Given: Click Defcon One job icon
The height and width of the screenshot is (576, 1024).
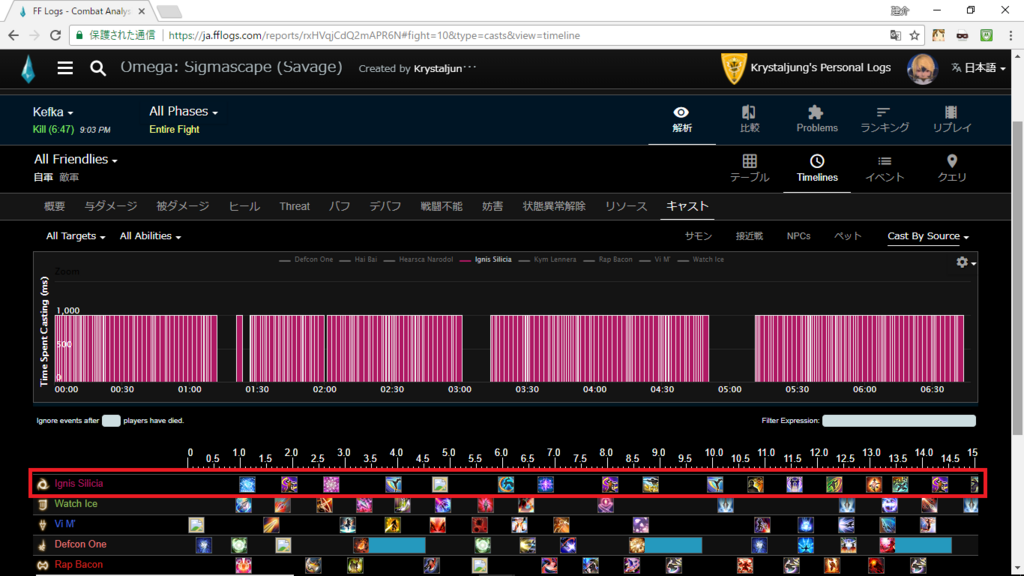Looking at the screenshot, I should pos(42,545).
